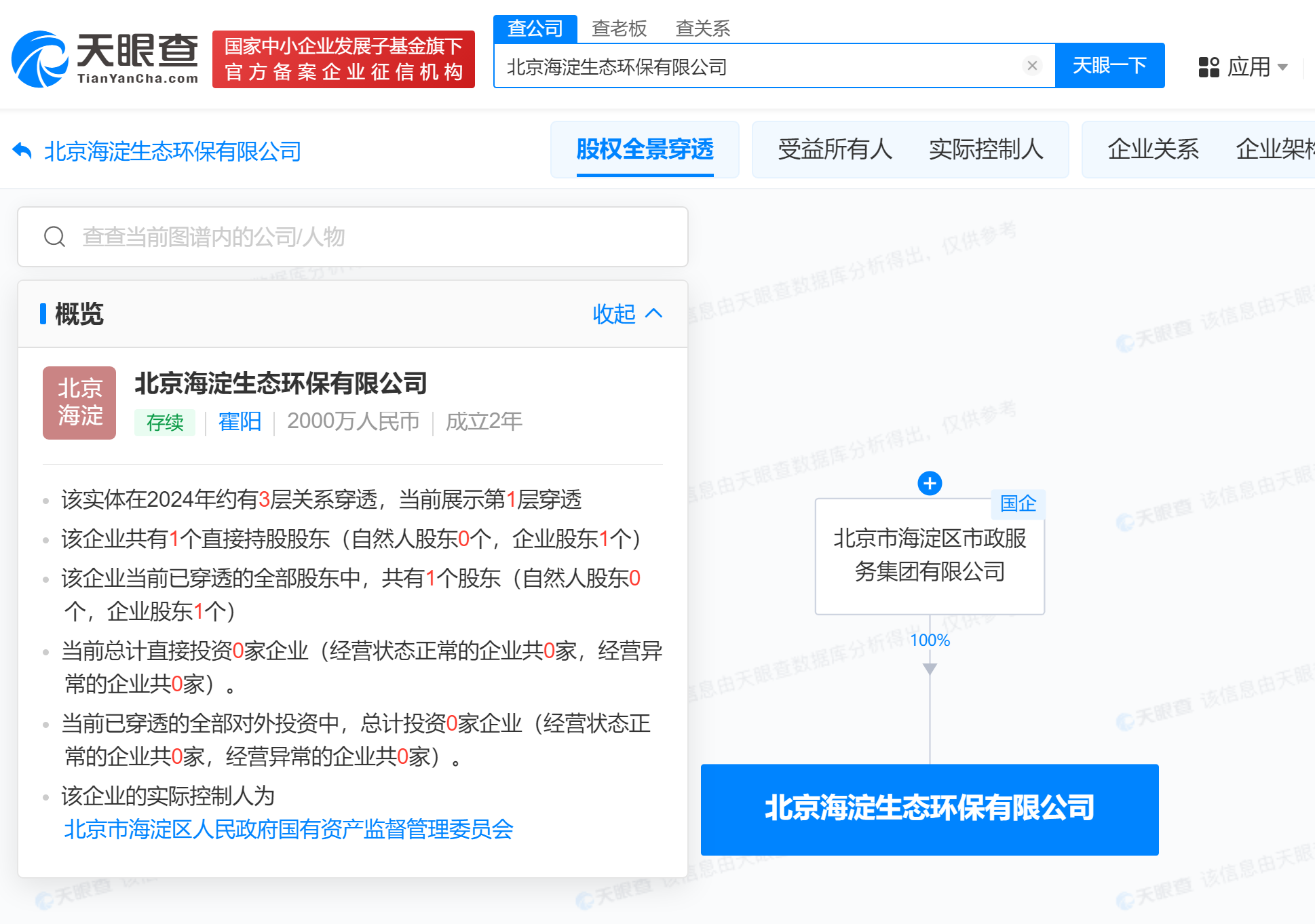This screenshot has height=924, width=1315.
Task: Click the 北京海淀 company logo thumbnail
Action: 79,403
